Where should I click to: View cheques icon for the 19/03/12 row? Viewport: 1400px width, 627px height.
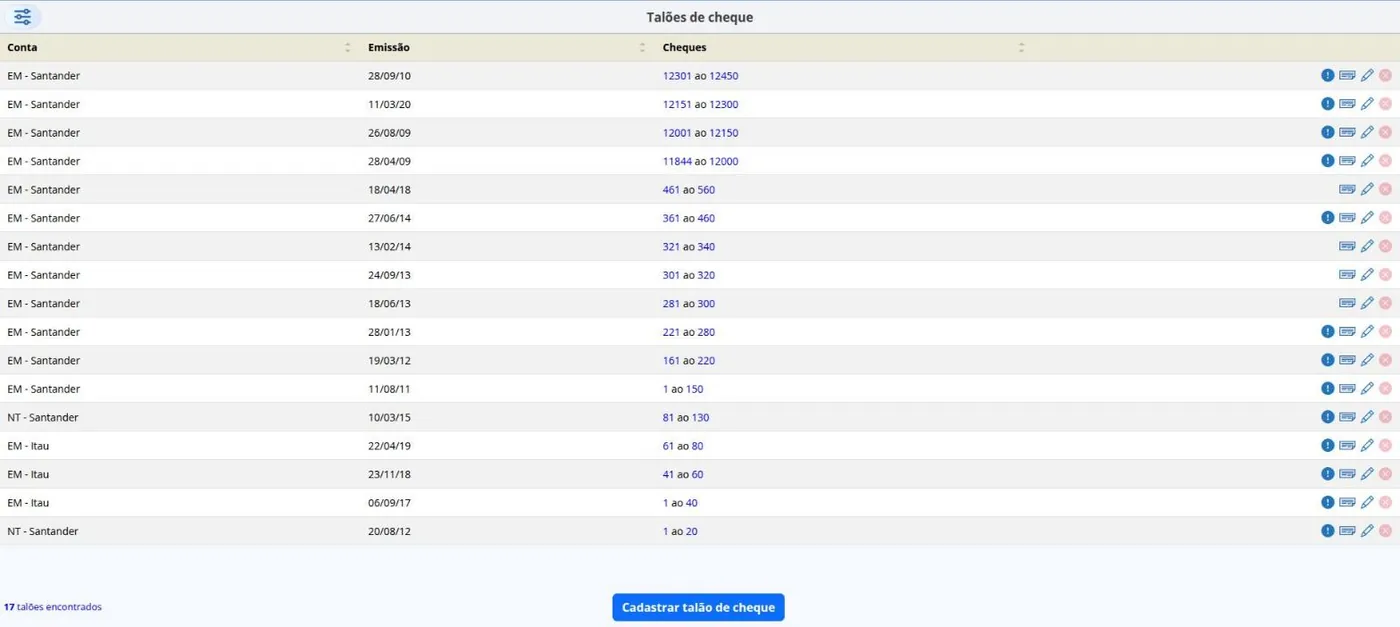point(1347,360)
